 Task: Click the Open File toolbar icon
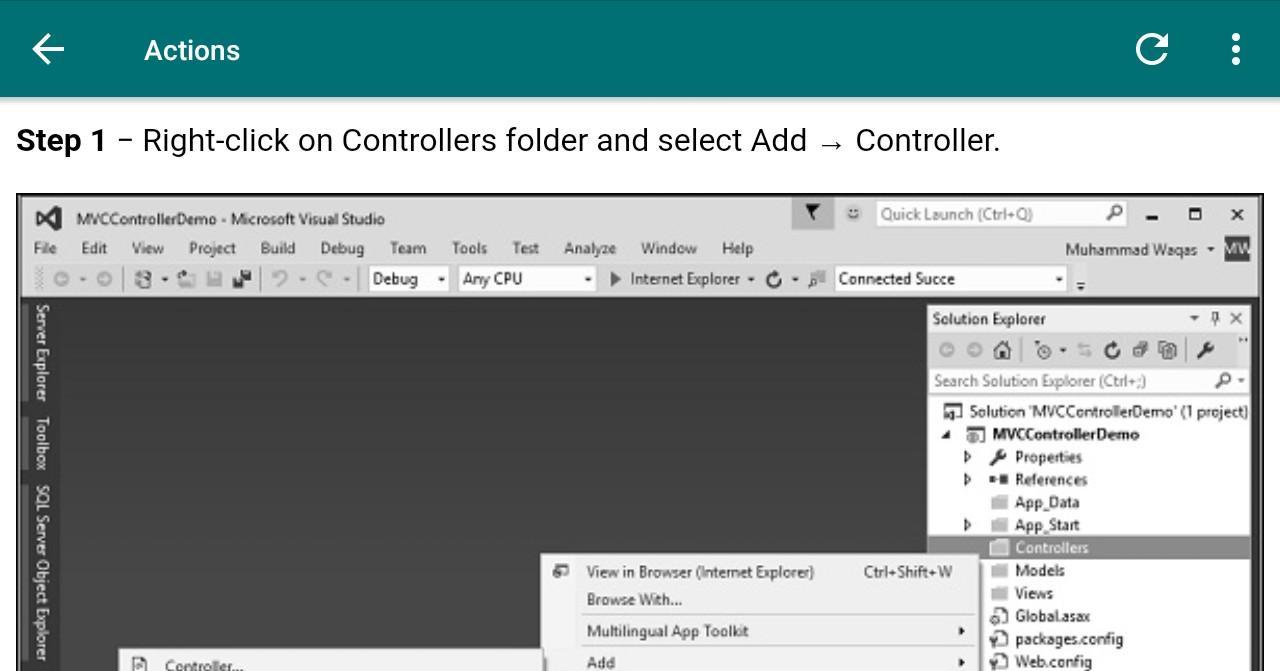pyautogui.click(x=186, y=279)
